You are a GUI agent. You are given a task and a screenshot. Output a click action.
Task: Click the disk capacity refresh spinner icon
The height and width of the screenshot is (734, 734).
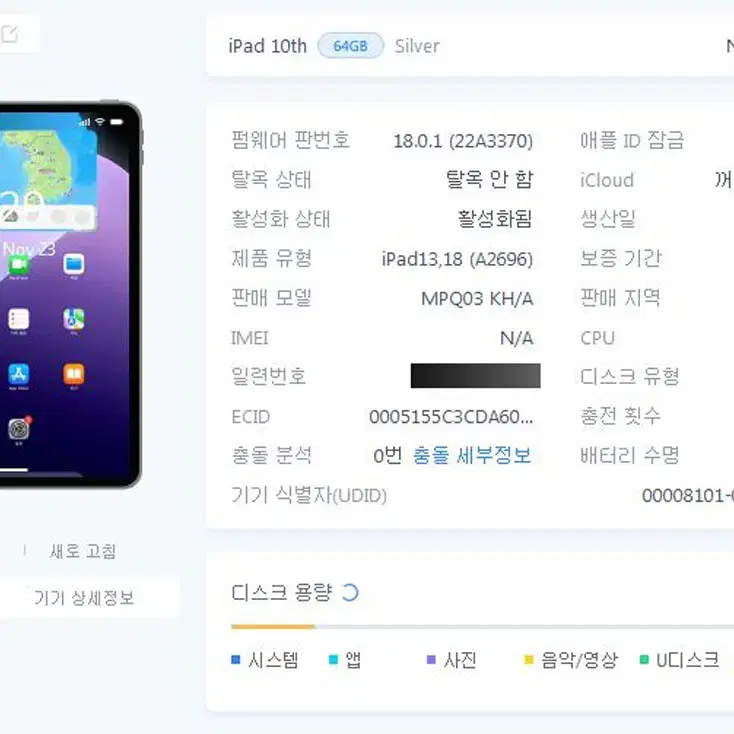pos(350,593)
